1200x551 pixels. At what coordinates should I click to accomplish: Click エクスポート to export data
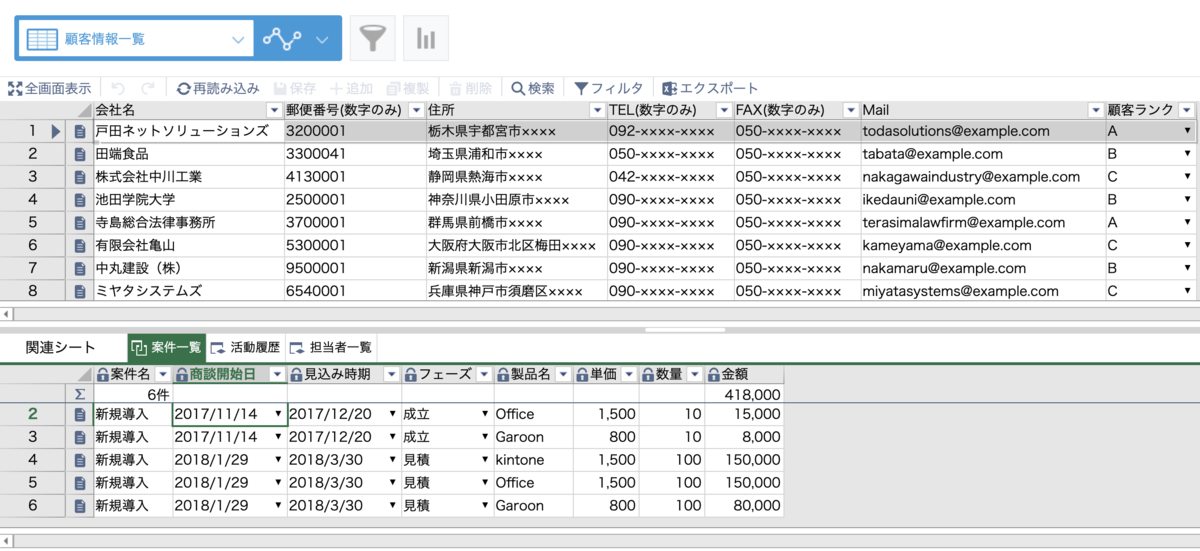click(711, 88)
